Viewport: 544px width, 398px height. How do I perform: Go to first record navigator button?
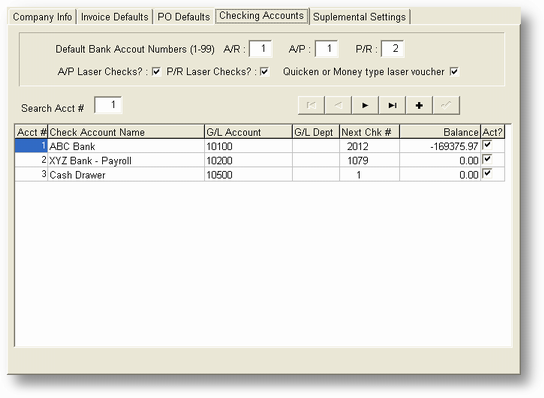(311, 105)
